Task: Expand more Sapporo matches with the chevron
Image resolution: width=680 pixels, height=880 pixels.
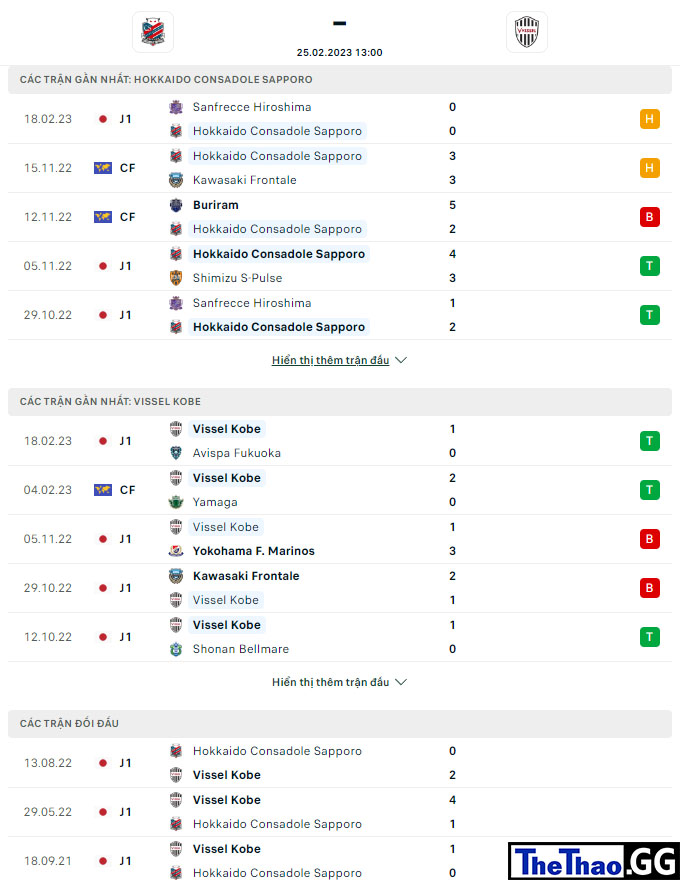Action: pos(401,360)
